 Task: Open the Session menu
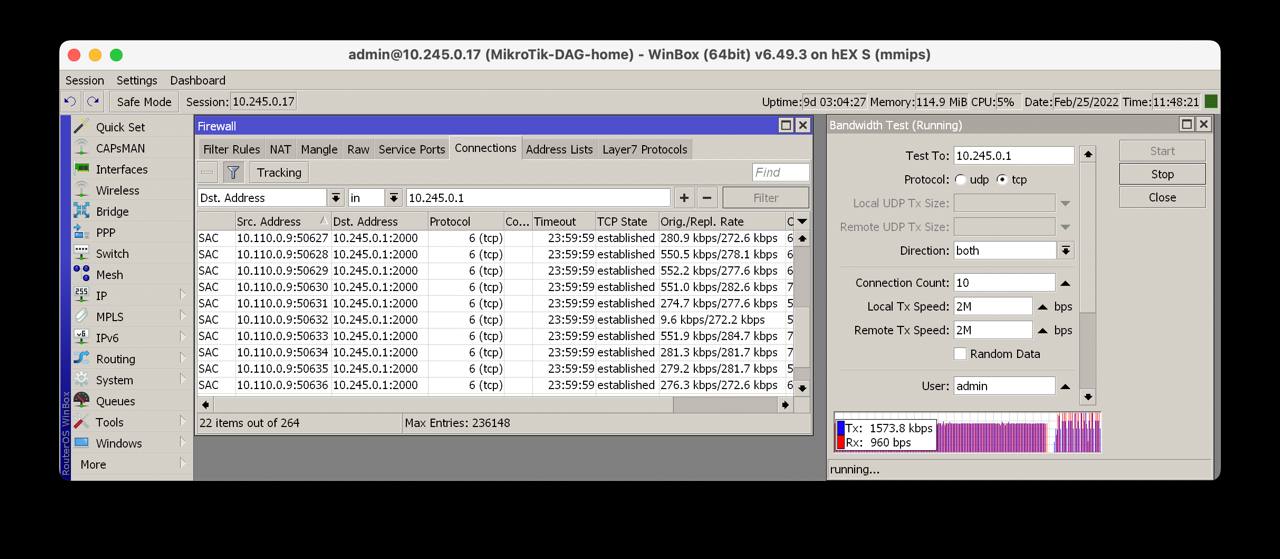(x=85, y=80)
